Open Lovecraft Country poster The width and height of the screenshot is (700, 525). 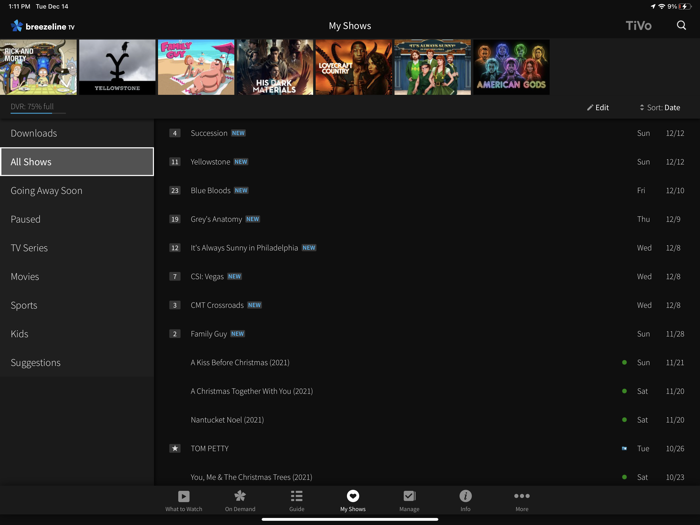pyautogui.click(x=354, y=67)
